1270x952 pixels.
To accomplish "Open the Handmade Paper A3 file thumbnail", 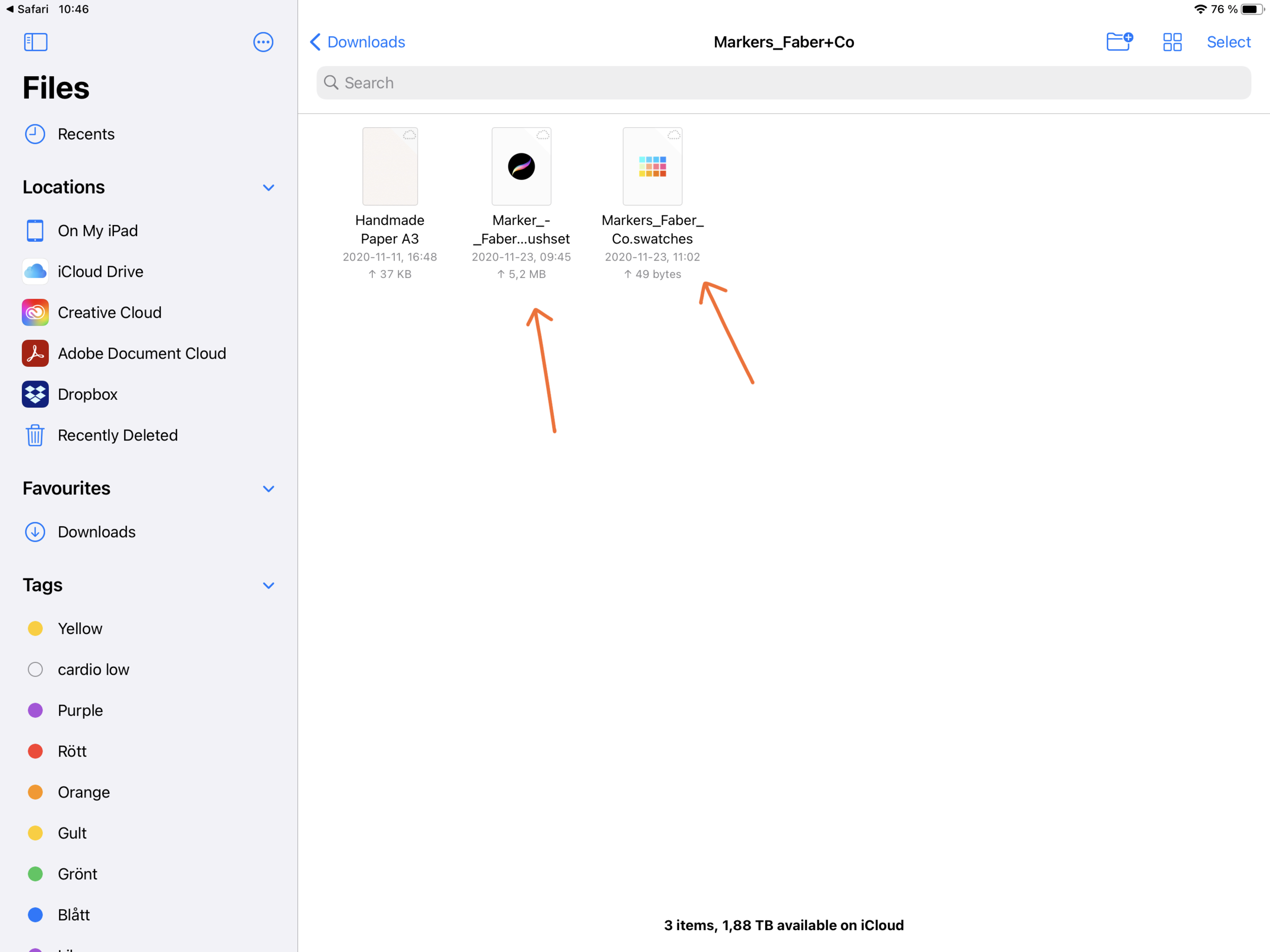I will pyautogui.click(x=390, y=167).
